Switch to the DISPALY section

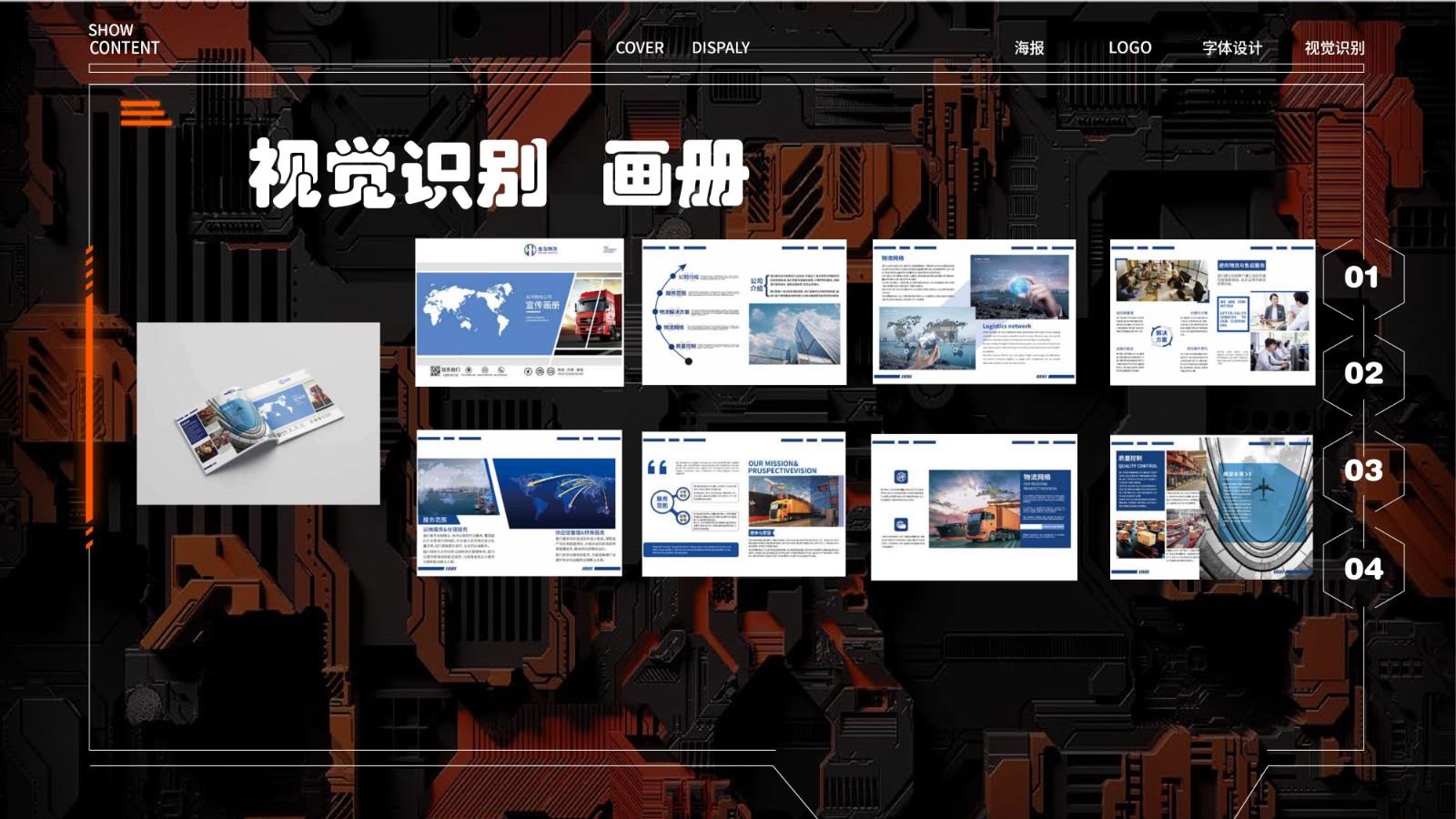tap(721, 48)
